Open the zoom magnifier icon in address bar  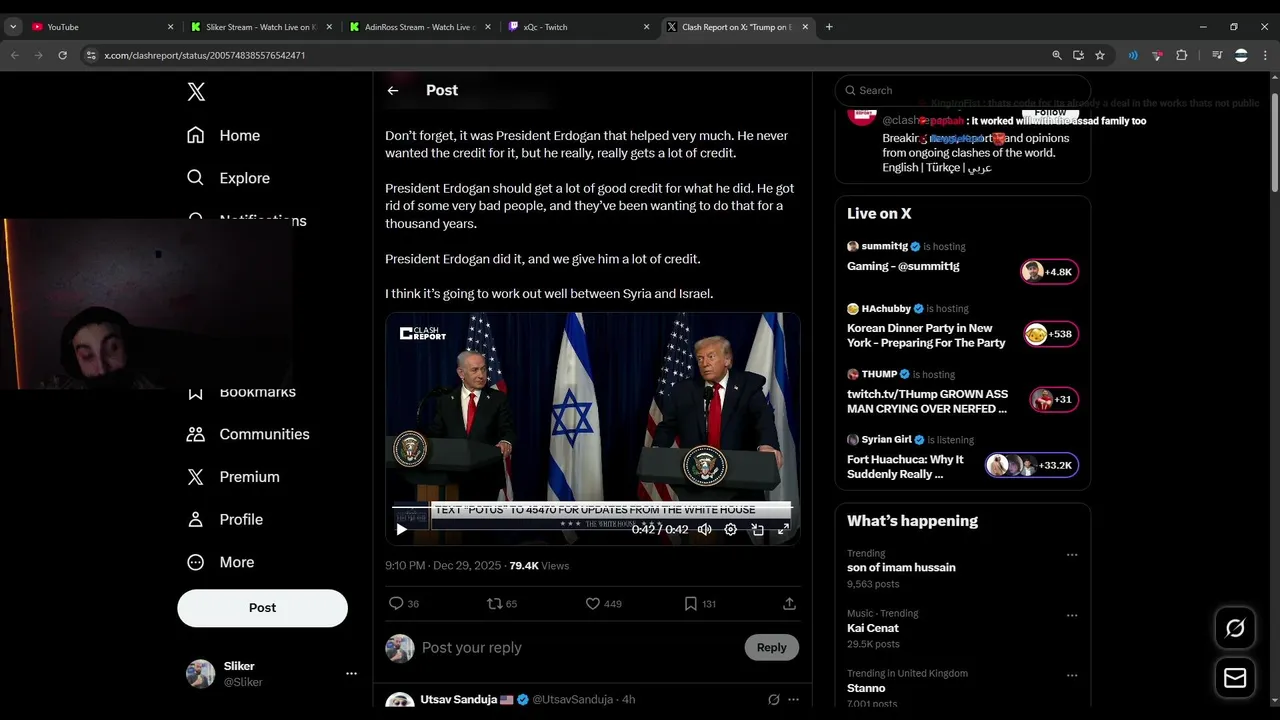pyautogui.click(x=1057, y=55)
